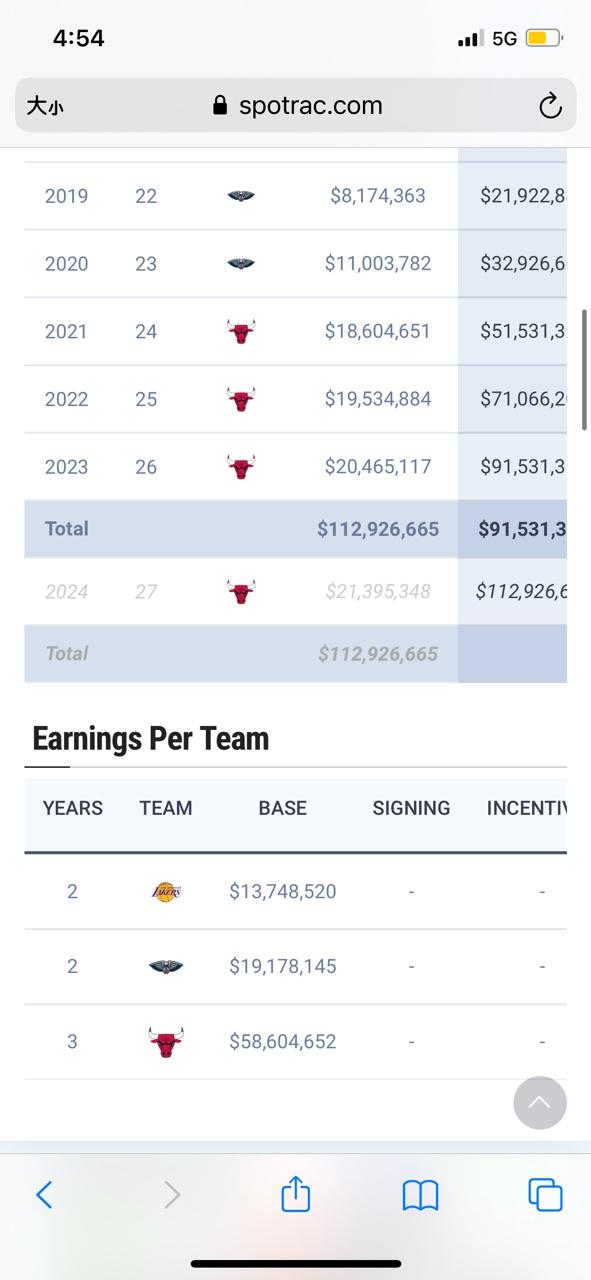Image resolution: width=591 pixels, height=1280 pixels.
Task: Open the page text size menu
Action: point(44,106)
